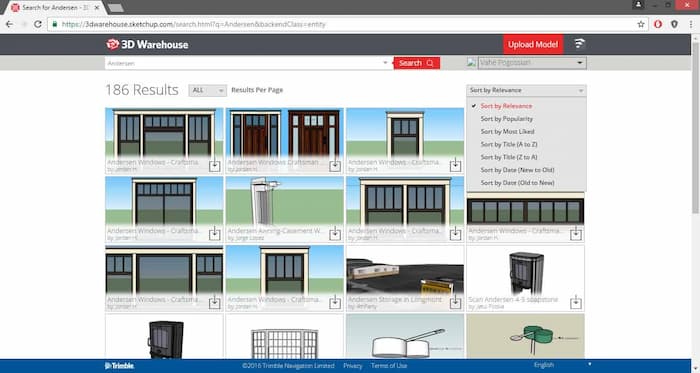Select Sort by Popularity option
Viewport: 700px width, 373px height.
(506, 119)
